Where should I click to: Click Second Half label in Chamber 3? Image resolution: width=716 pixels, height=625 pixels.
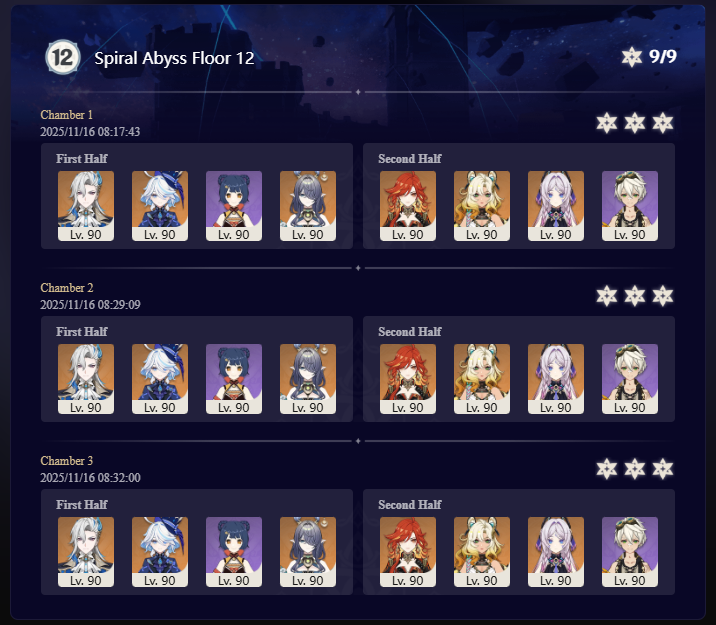pyautogui.click(x=410, y=504)
